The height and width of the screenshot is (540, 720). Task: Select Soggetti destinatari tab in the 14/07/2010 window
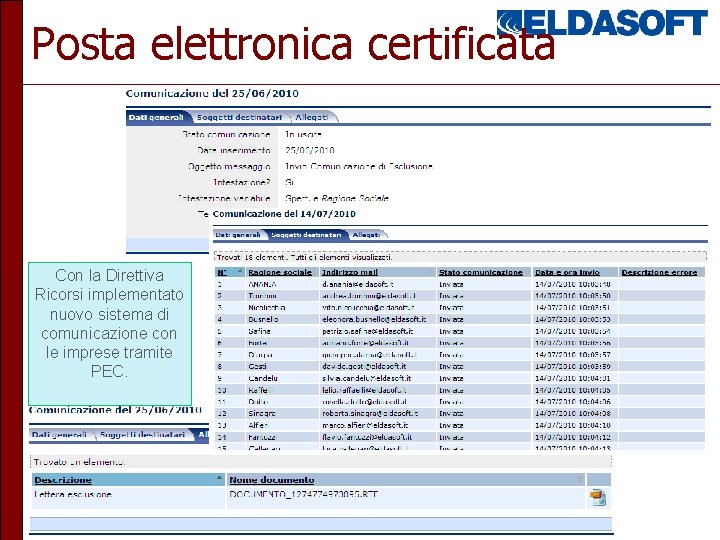coord(306,235)
